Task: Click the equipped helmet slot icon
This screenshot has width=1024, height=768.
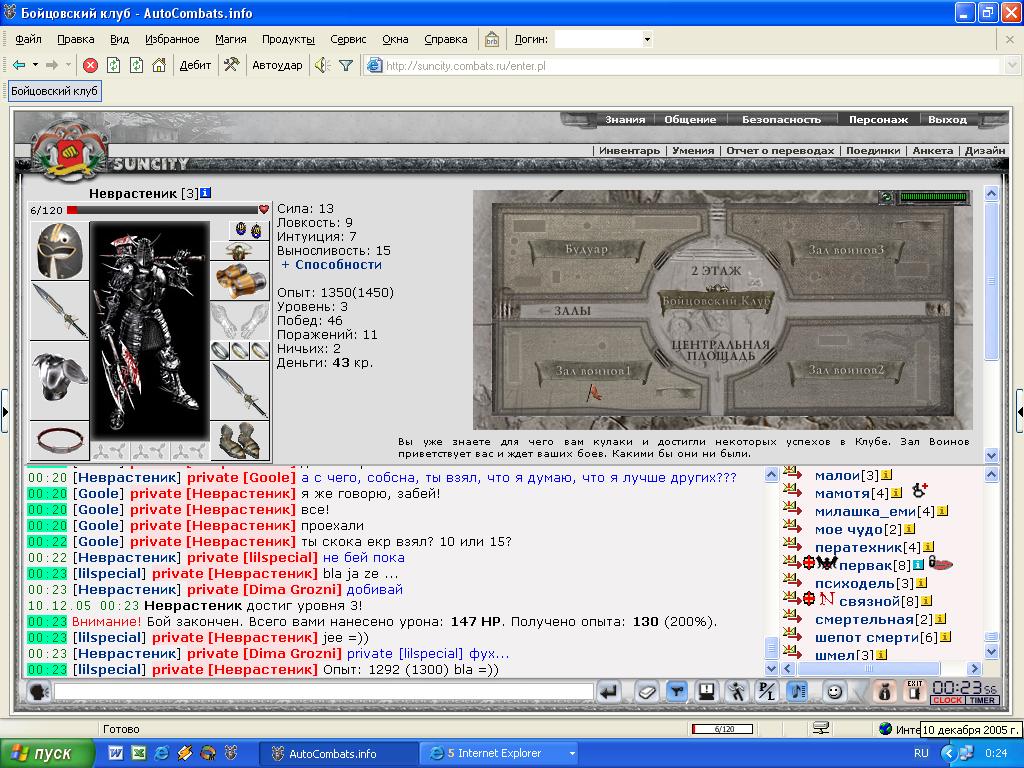Action: [x=59, y=251]
